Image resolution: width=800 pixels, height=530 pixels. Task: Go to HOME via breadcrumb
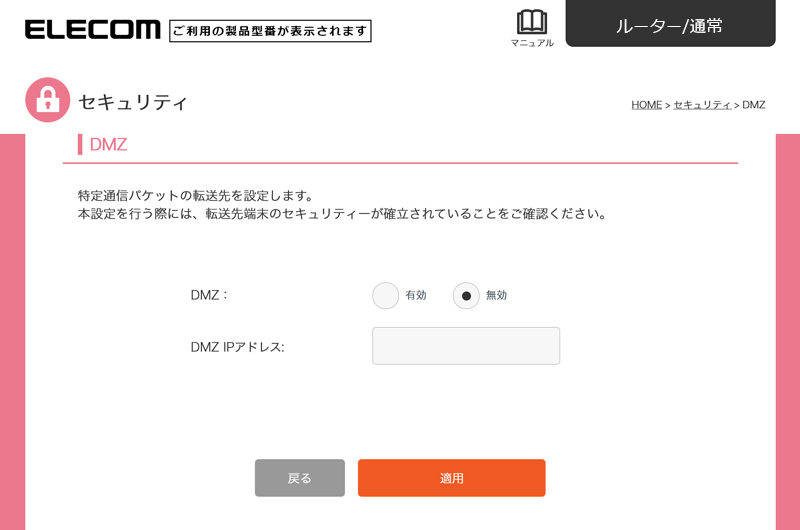[646, 105]
